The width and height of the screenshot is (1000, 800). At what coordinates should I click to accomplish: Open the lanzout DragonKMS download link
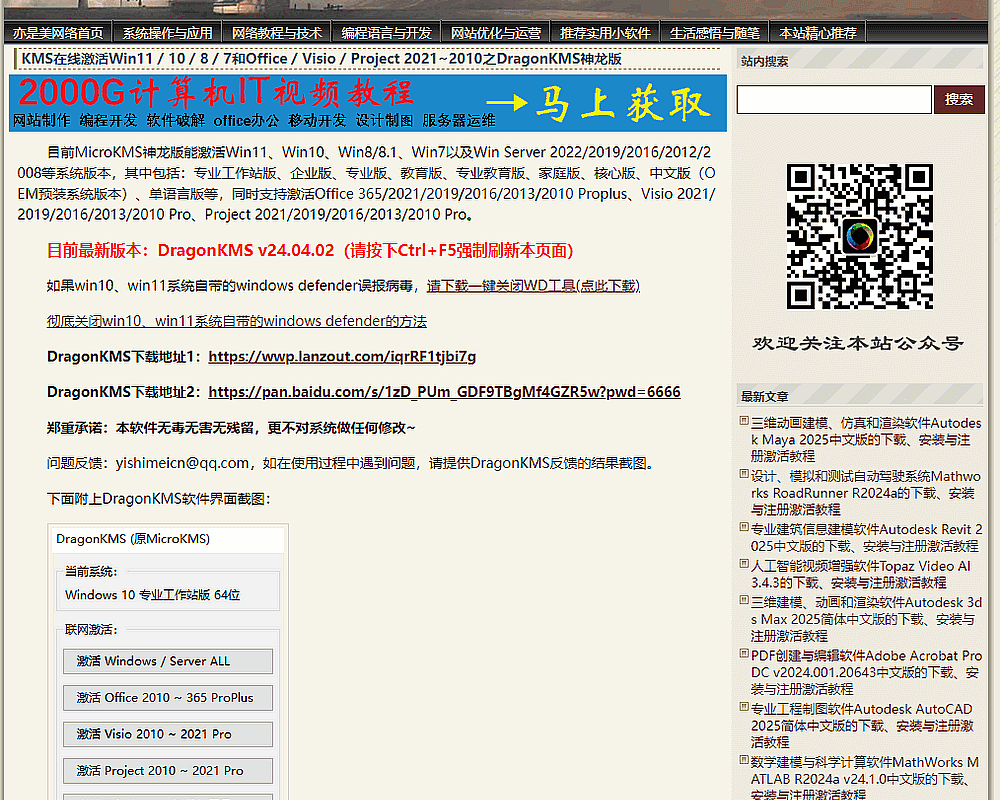(342, 357)
